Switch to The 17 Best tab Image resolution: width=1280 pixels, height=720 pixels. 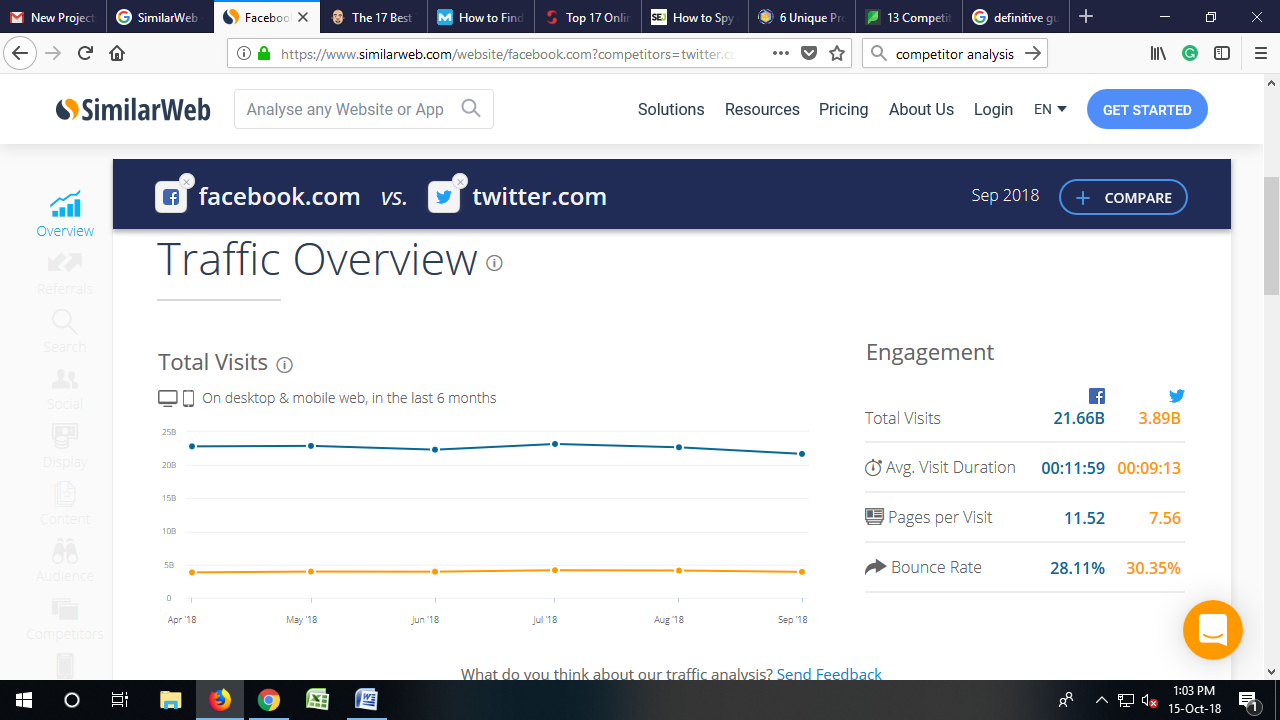[373, 17]
